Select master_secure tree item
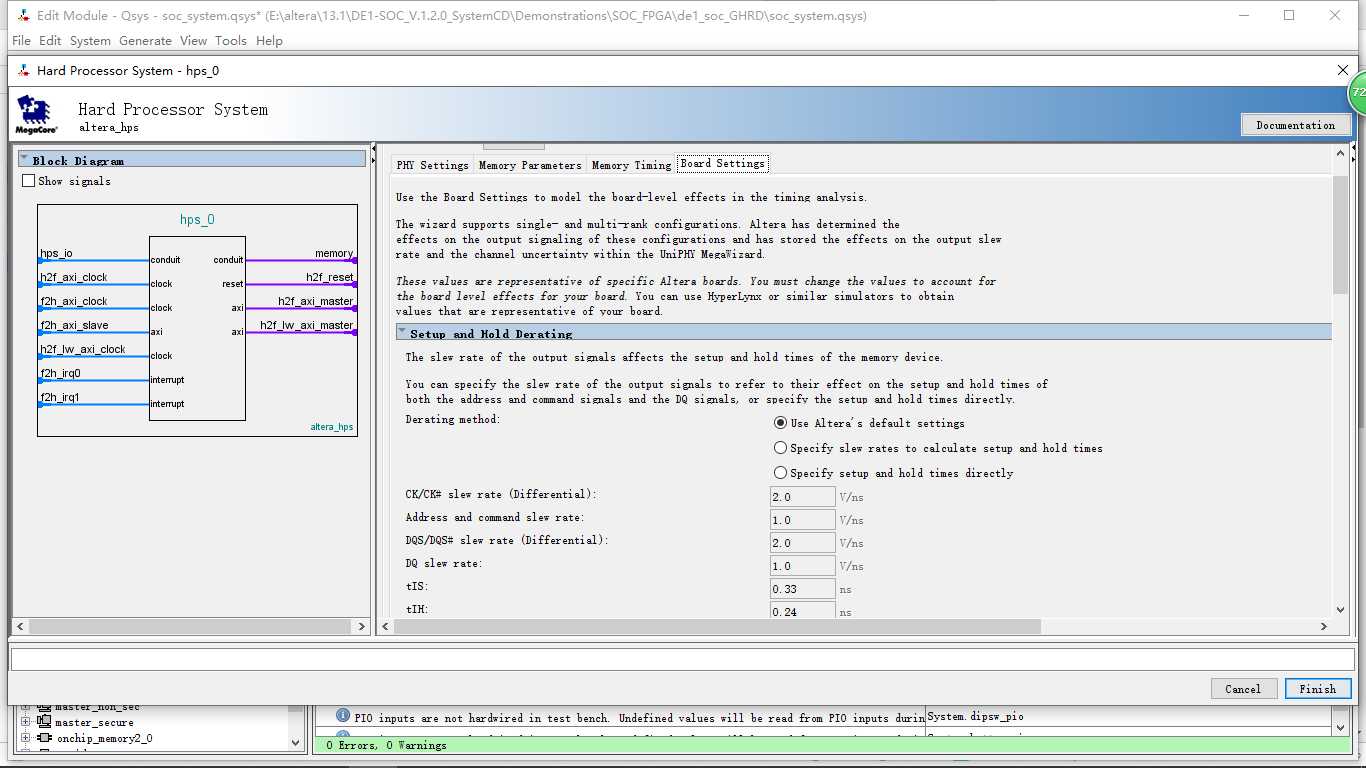This screenshot has height=768, width=1366. (x=94, y=722)
